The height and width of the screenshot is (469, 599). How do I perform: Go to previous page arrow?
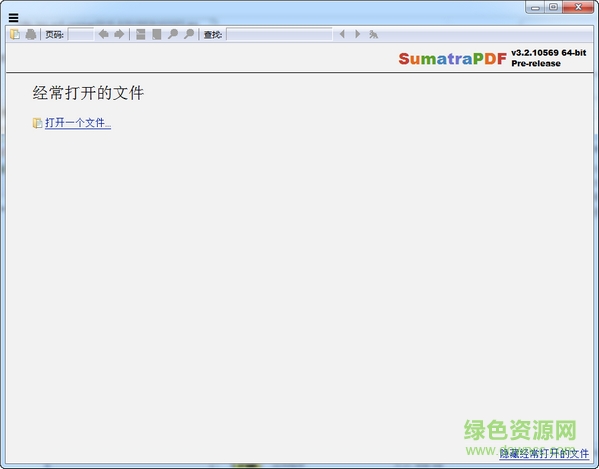tap(103, 34)
